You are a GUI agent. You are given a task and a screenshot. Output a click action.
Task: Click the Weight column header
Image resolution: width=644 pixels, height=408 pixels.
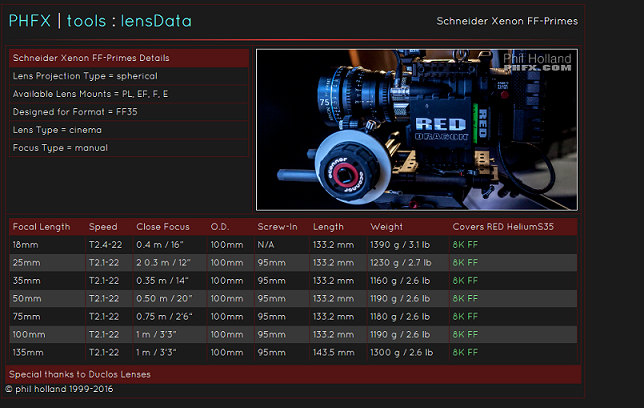[387, 227]
